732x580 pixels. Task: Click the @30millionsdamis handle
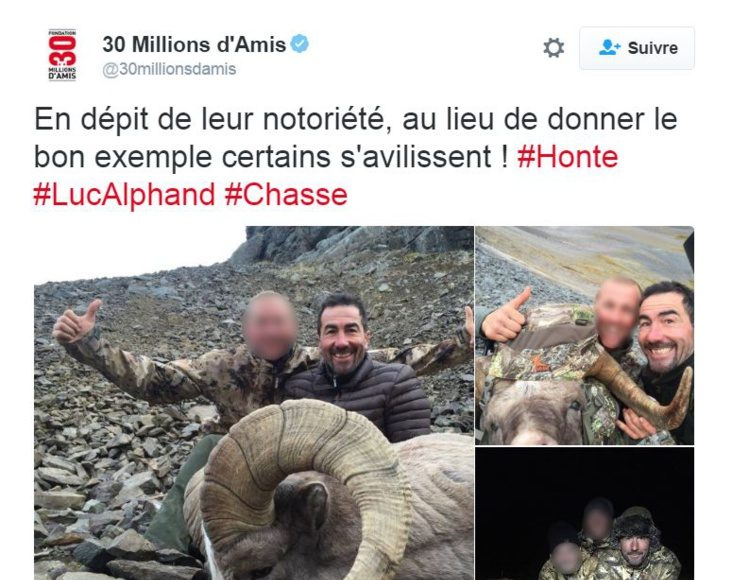click(169, 69)
